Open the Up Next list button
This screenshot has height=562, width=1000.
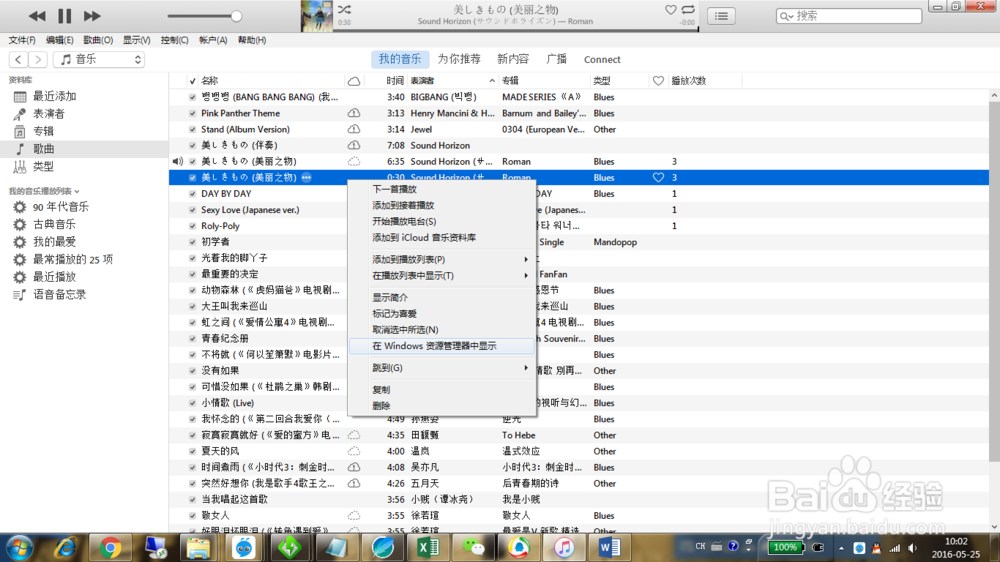coord(721,16)
